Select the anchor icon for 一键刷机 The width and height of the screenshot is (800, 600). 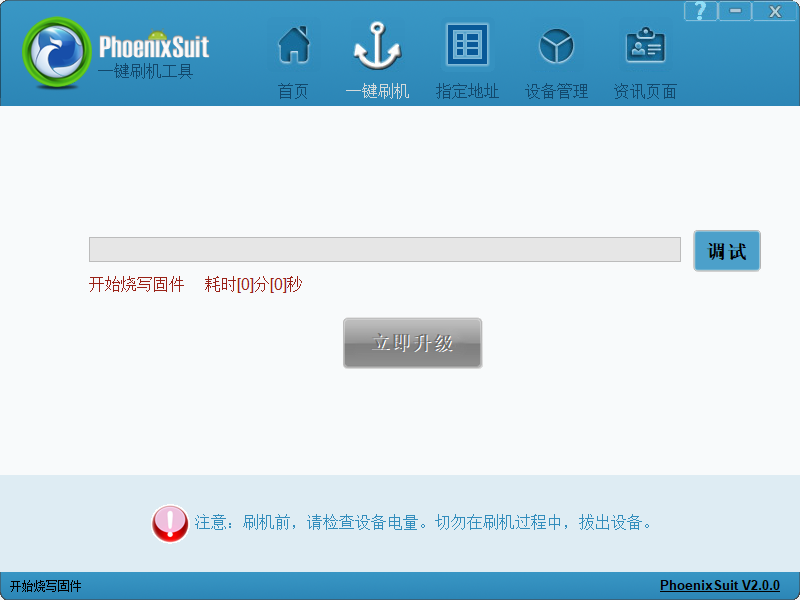pyautogui.click(x=377, y=48)
